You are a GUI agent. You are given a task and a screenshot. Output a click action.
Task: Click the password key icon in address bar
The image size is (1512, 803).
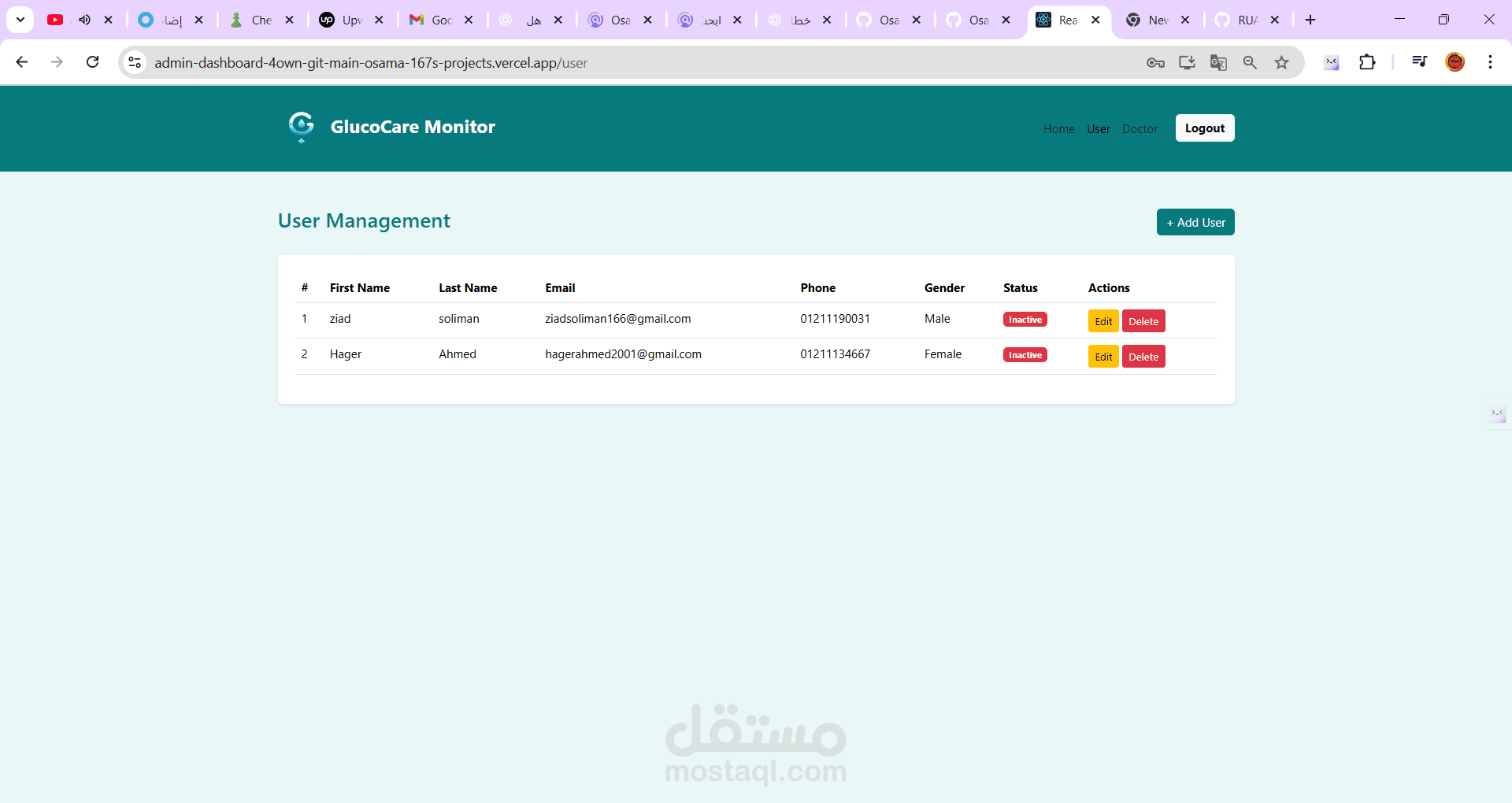coord(1155,62)
